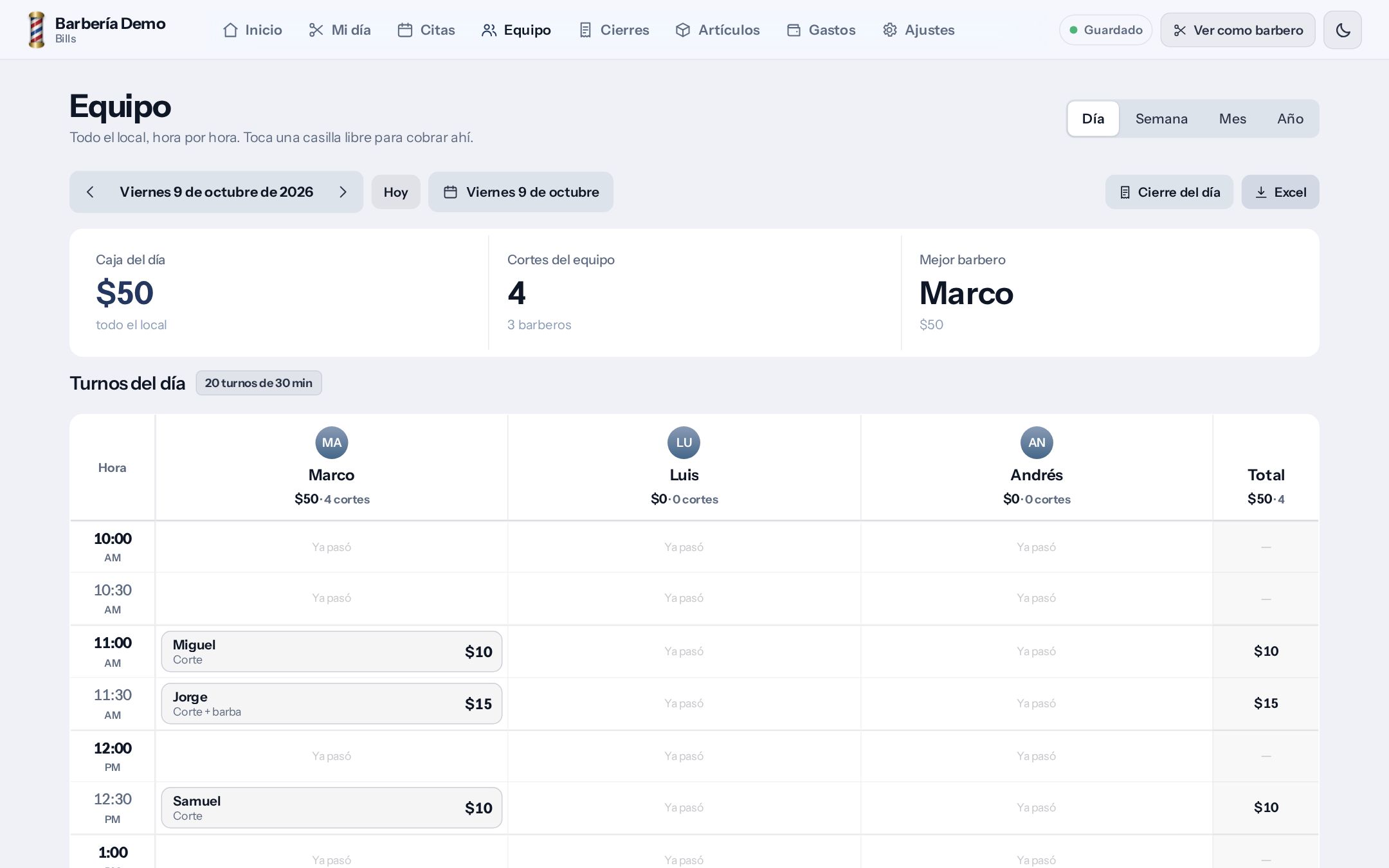Click the LU avatar for Luis
1389x868 pixels.
(684, 442)
